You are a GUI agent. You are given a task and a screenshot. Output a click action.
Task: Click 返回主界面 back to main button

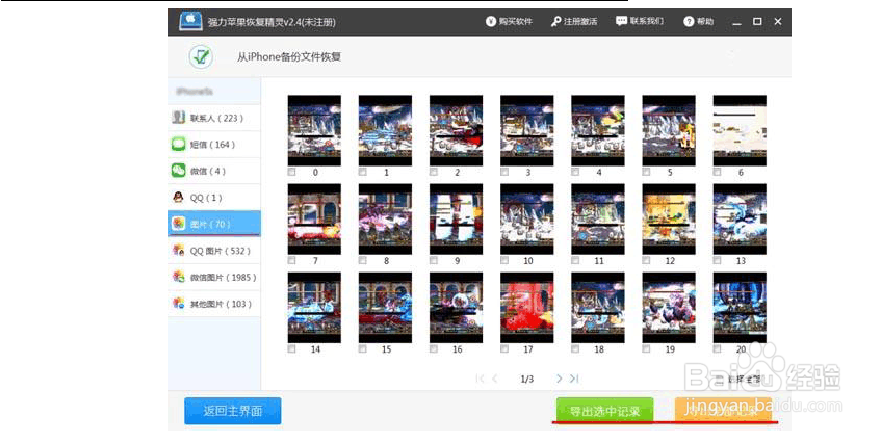(233, 410)
